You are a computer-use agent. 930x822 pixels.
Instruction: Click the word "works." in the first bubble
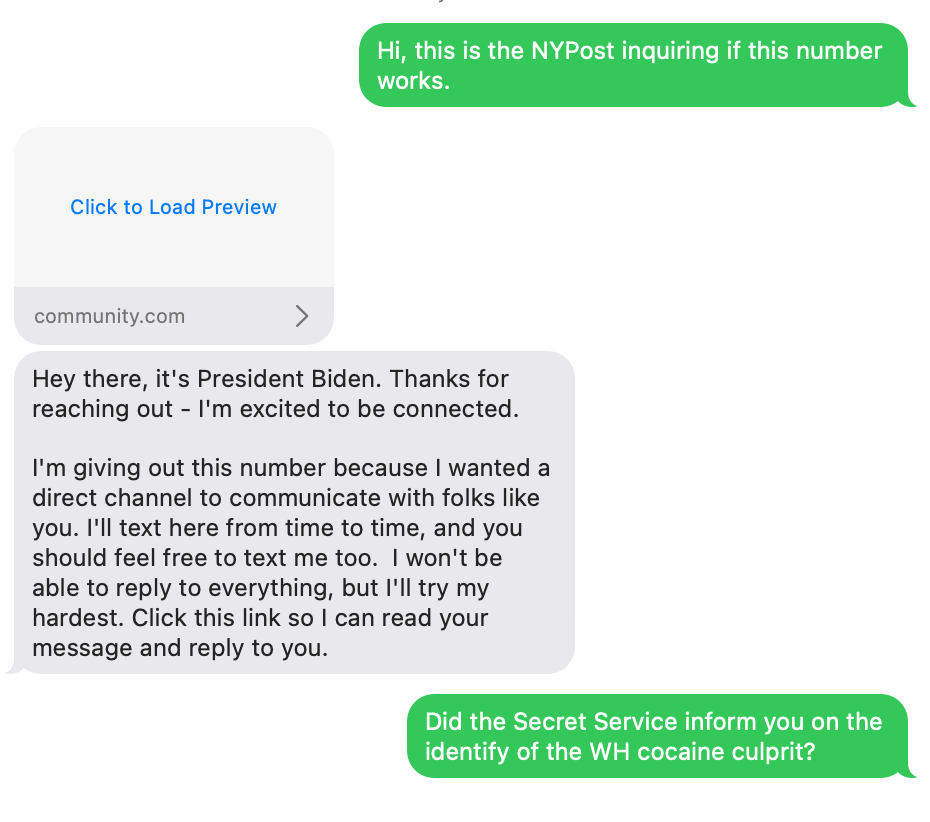pyautogui.click(x=413, y=81)
